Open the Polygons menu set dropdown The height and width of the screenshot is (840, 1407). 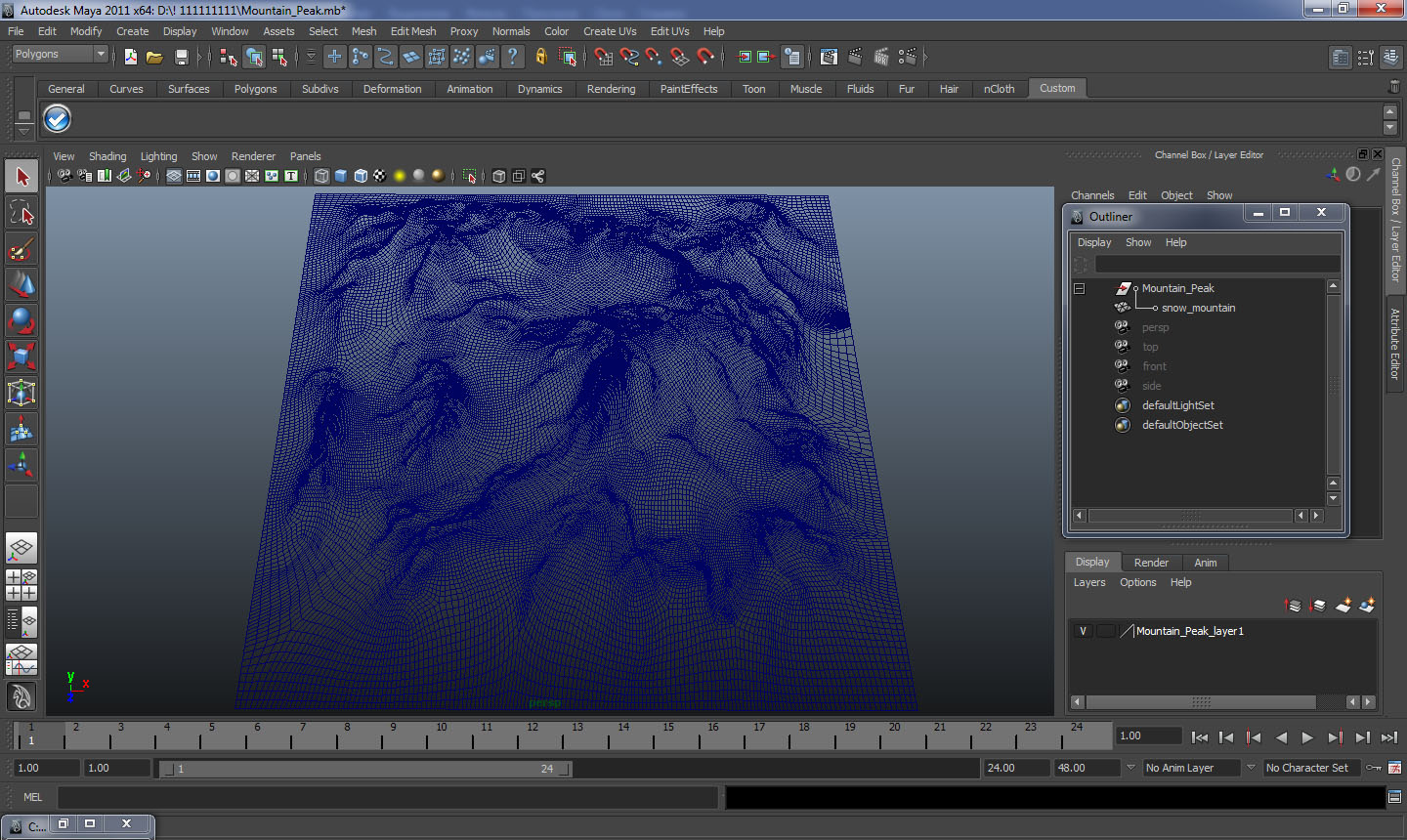point(59,55)
